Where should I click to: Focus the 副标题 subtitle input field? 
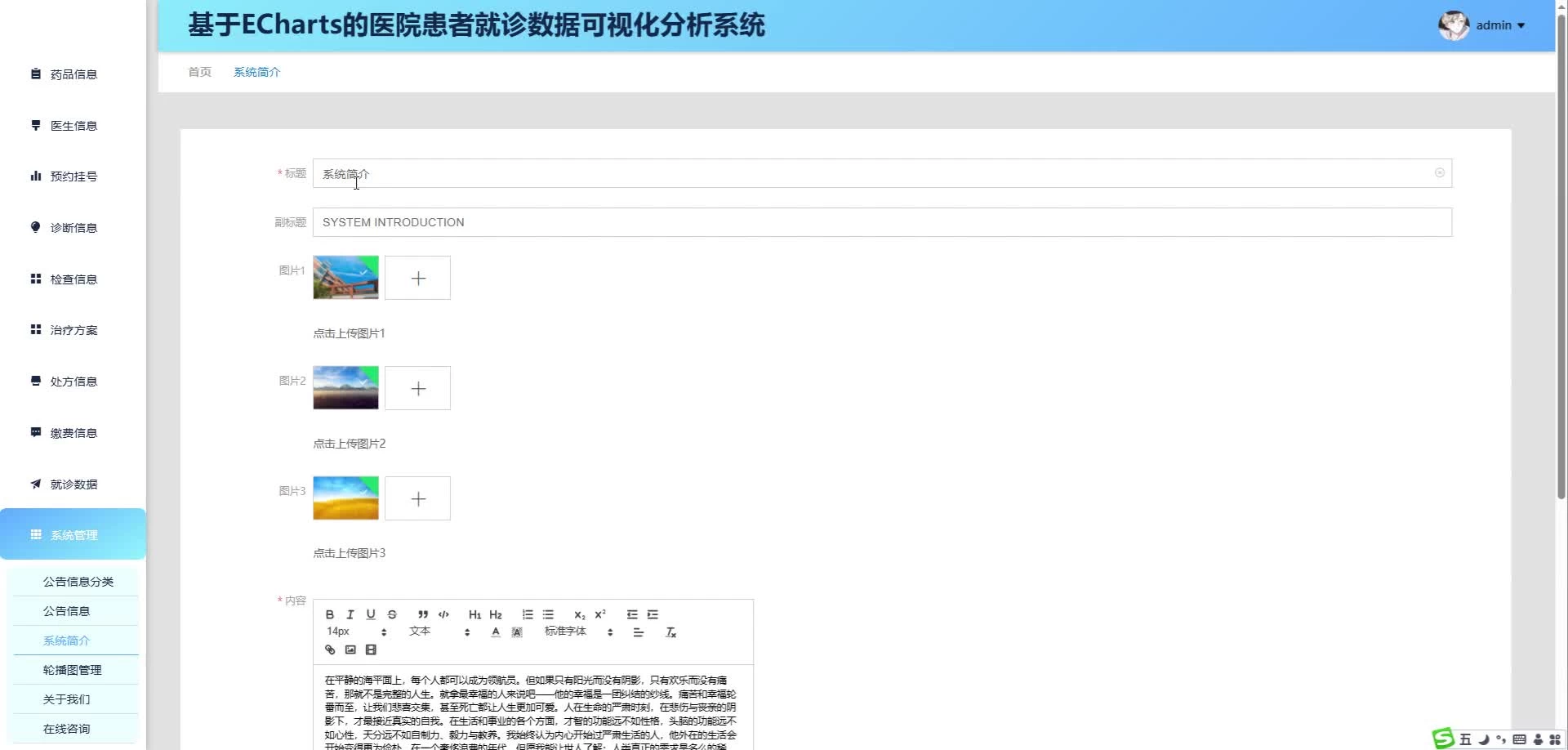(x=882, y=222)
